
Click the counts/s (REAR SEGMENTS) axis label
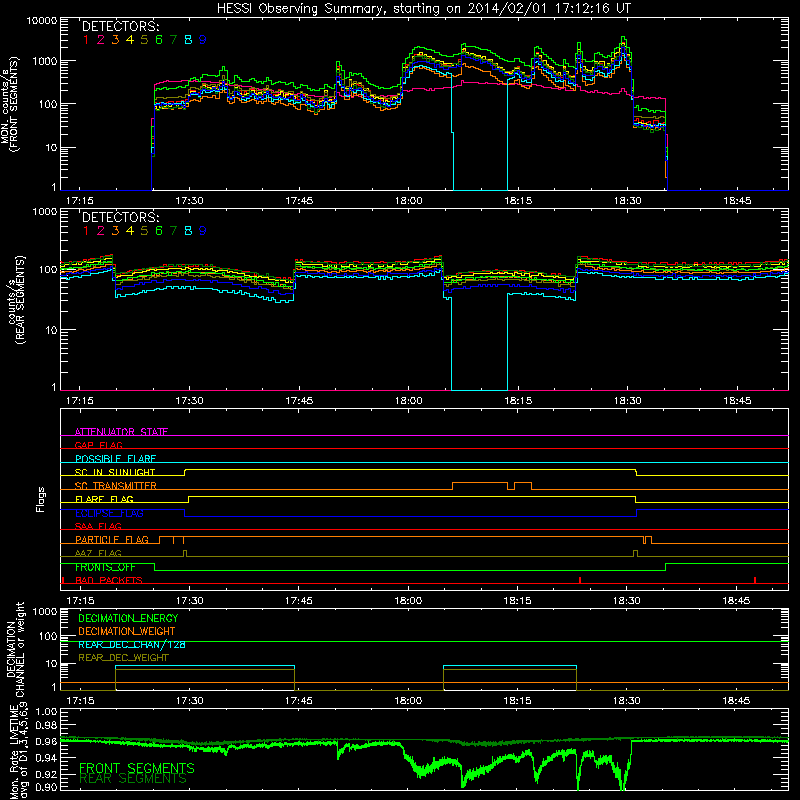click(x=16, y=300)
